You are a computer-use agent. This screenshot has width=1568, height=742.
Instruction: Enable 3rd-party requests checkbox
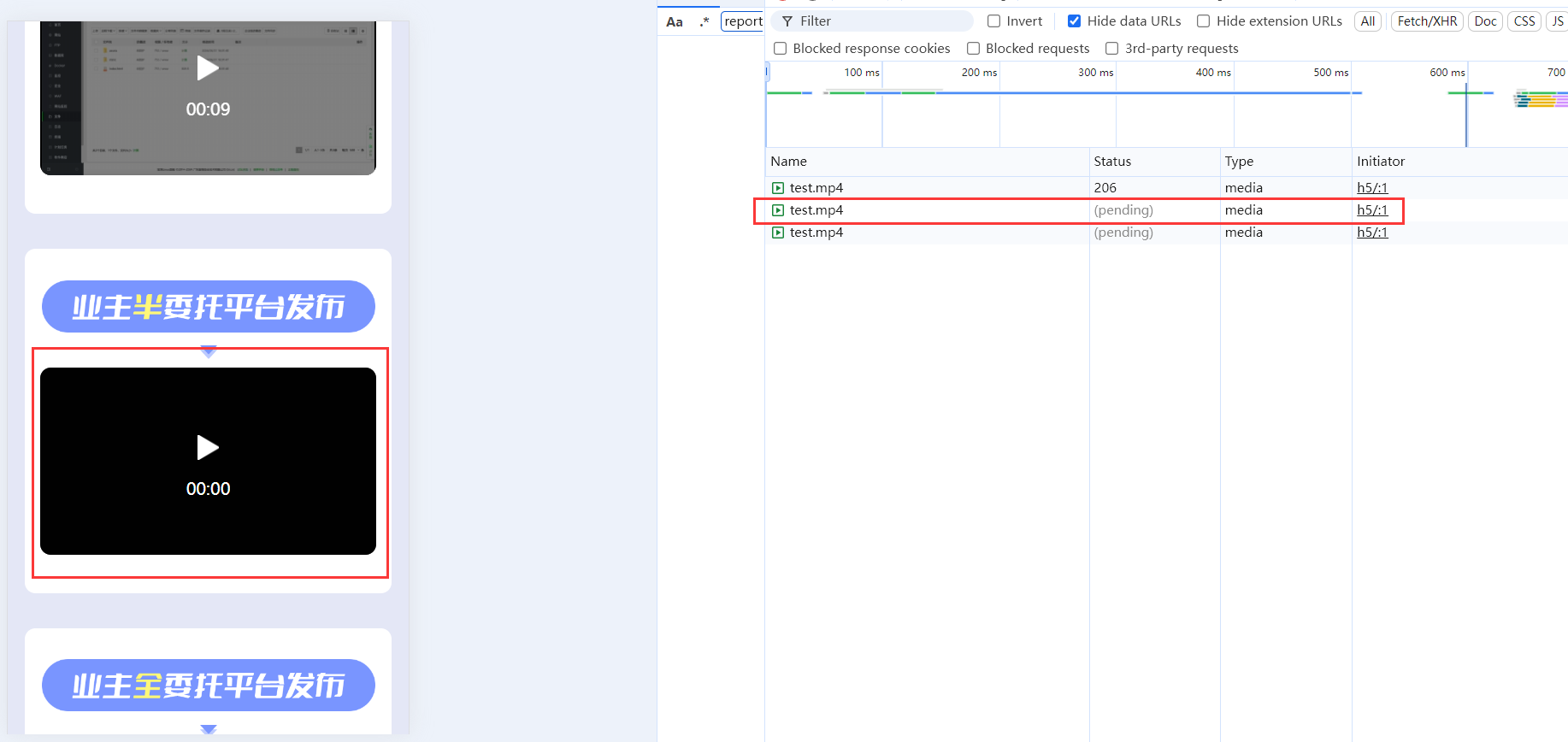click(x=1111, y=49)
